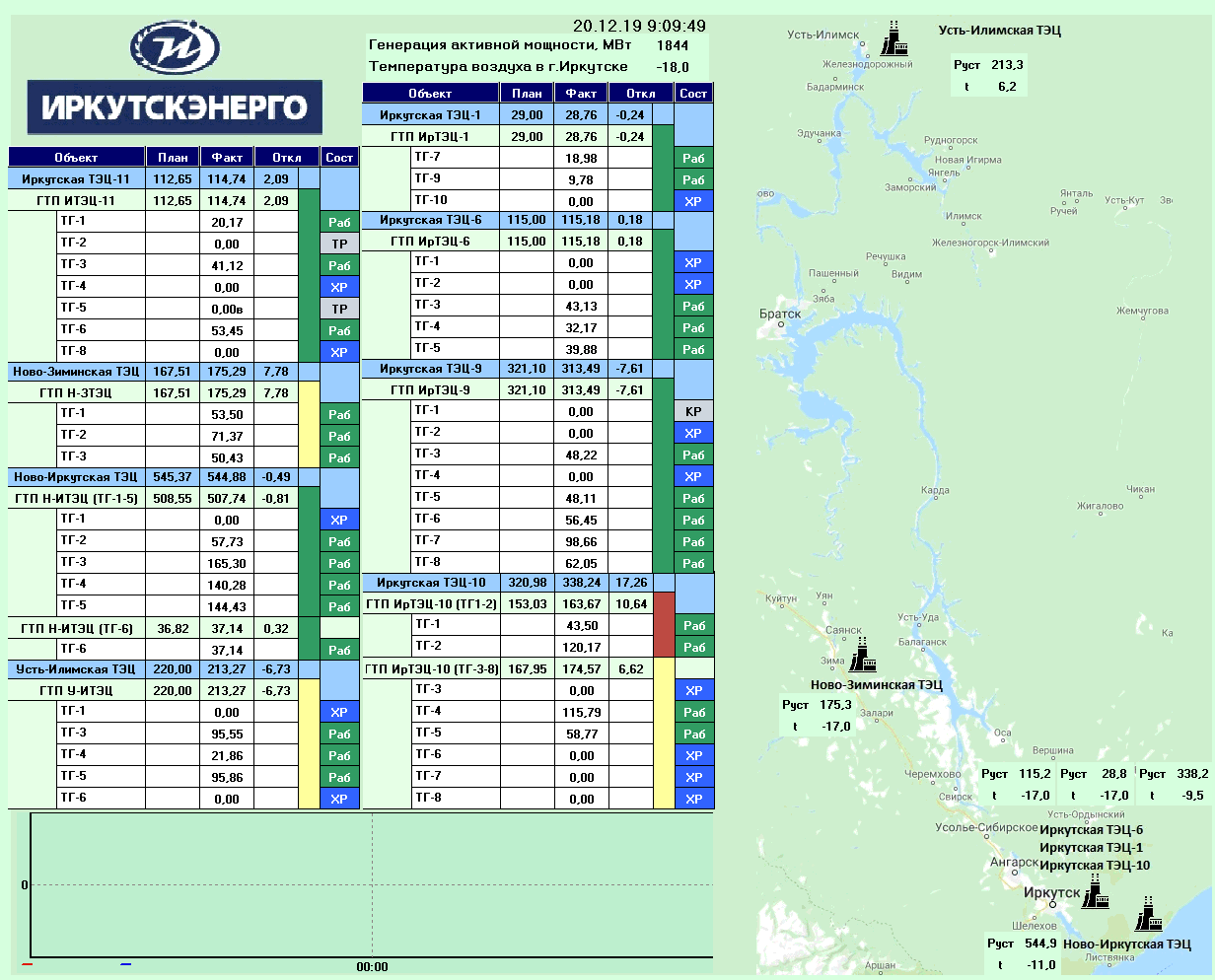The image size is (1215, 980).
Task: Click the t 6,2 temperature readout
Action: pos(989,87)
